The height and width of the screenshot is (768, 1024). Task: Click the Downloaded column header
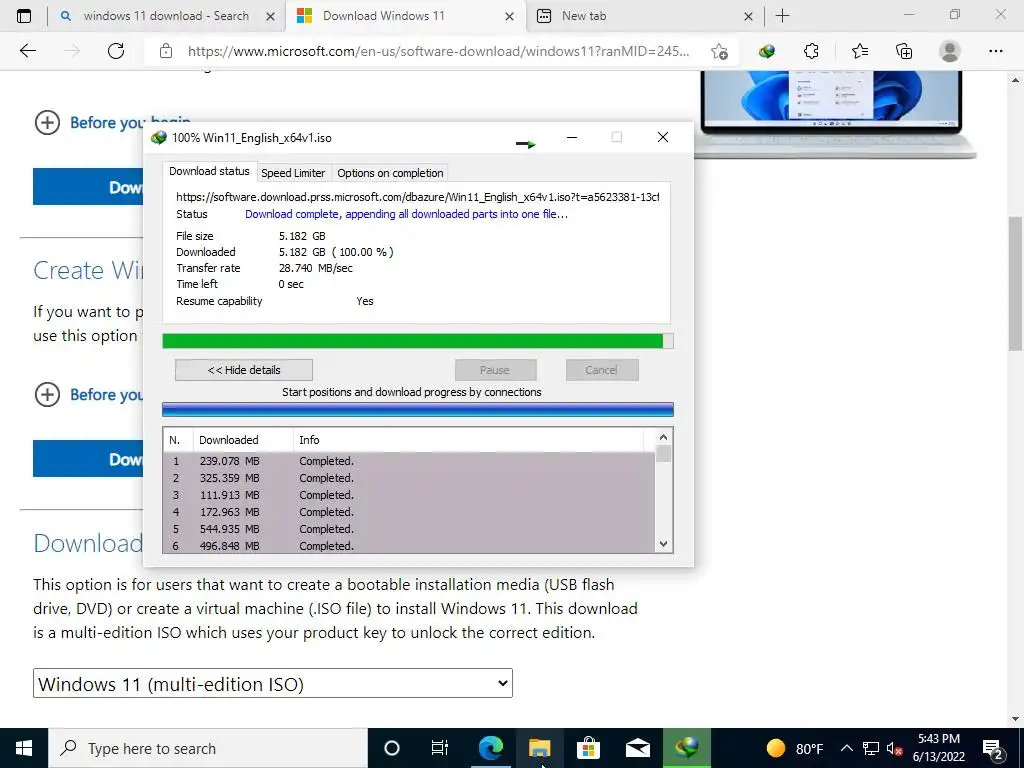pyautogui.click(x=243, y=440)
